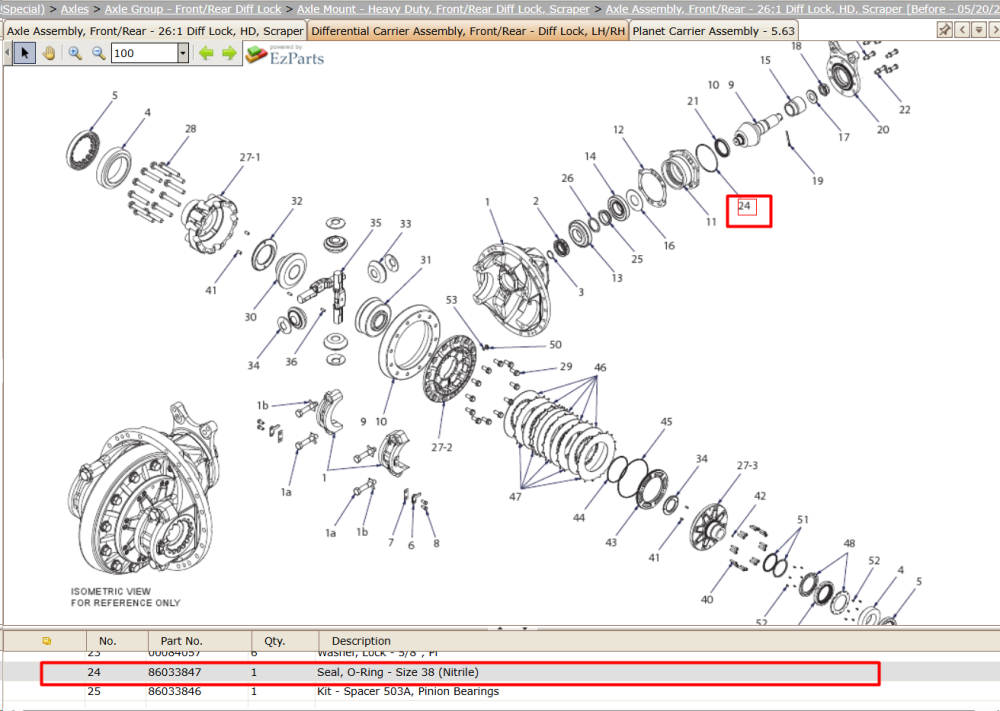1000x711 pixels.
Task: Select the pointer arrow tool
Action: click(25, 53)
